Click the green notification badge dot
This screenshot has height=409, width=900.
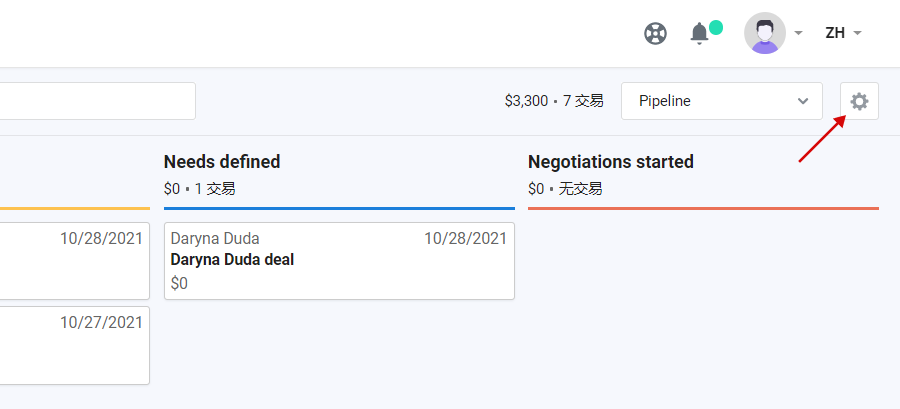coord(715,27)
